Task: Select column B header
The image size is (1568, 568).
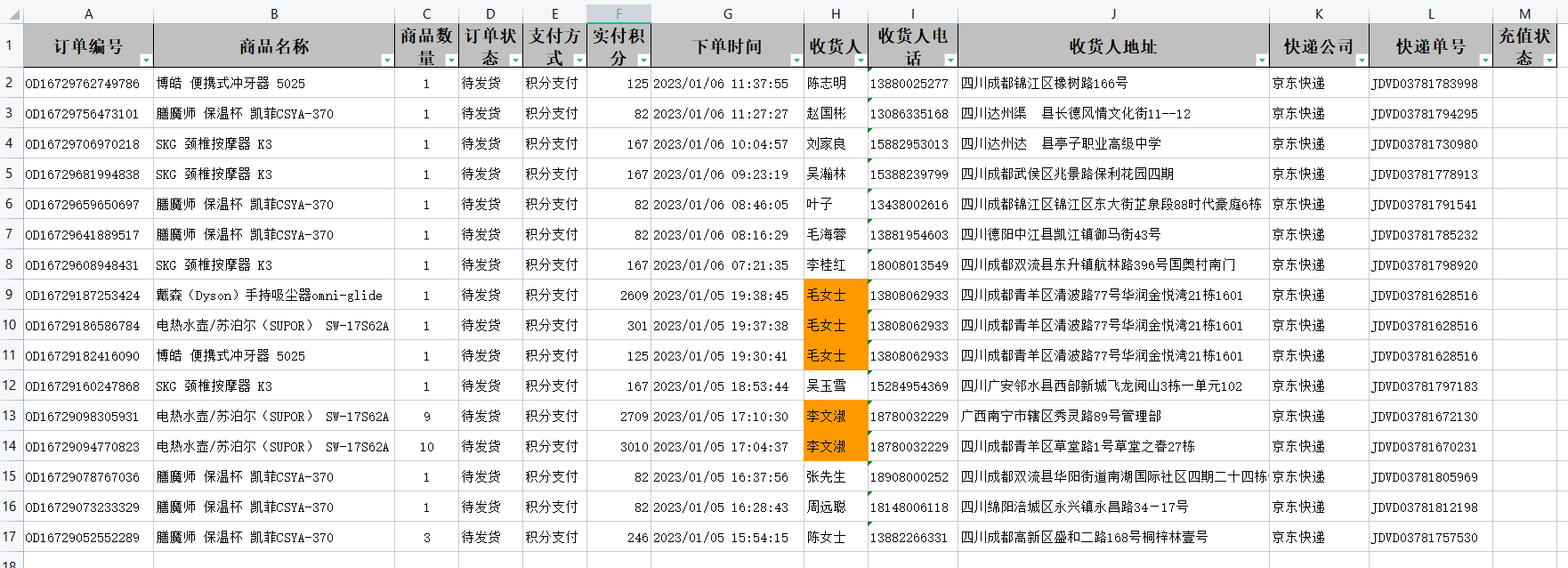Action: point(274,13)
